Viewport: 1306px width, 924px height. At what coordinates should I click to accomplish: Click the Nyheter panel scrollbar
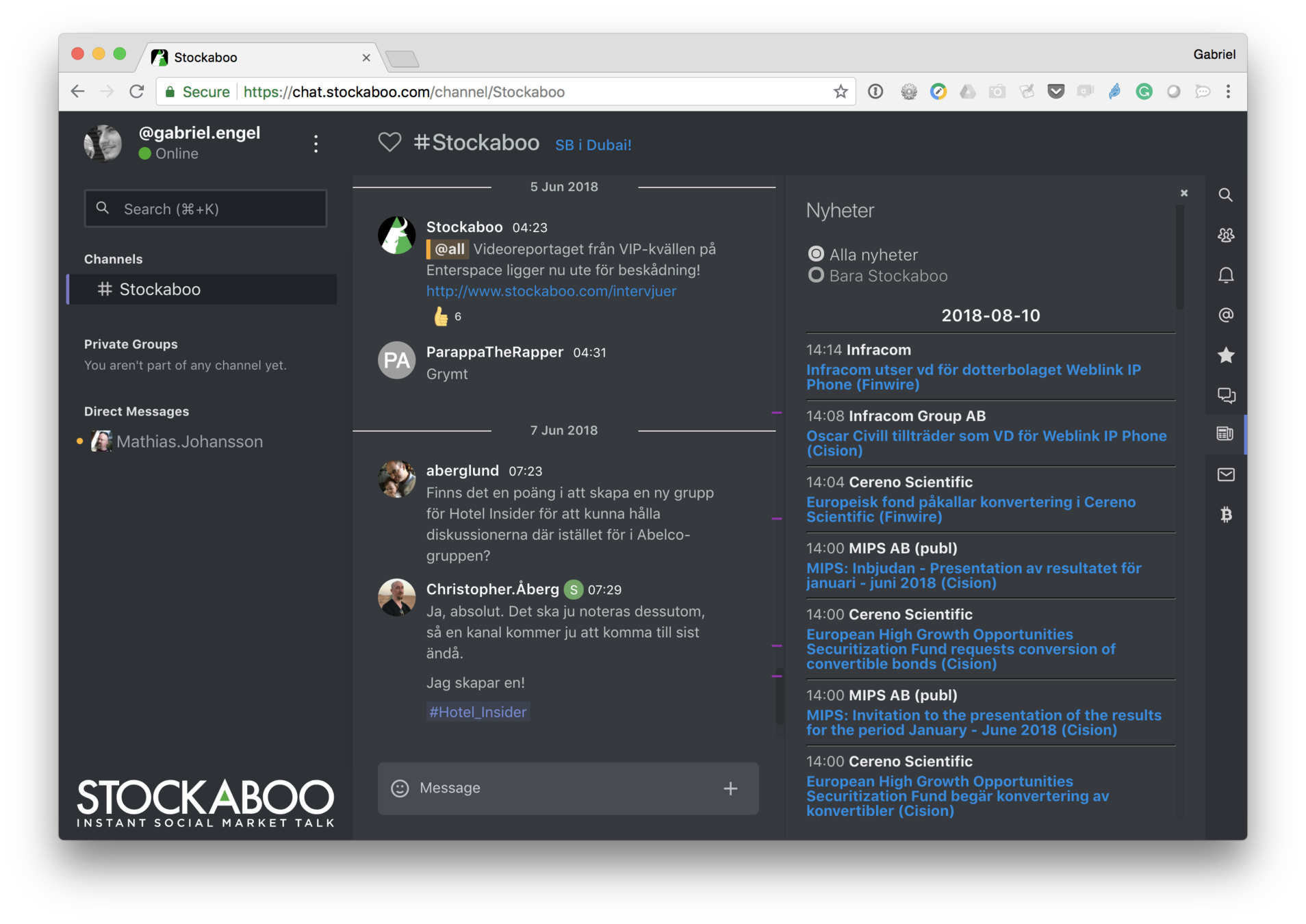(1179, 258)
